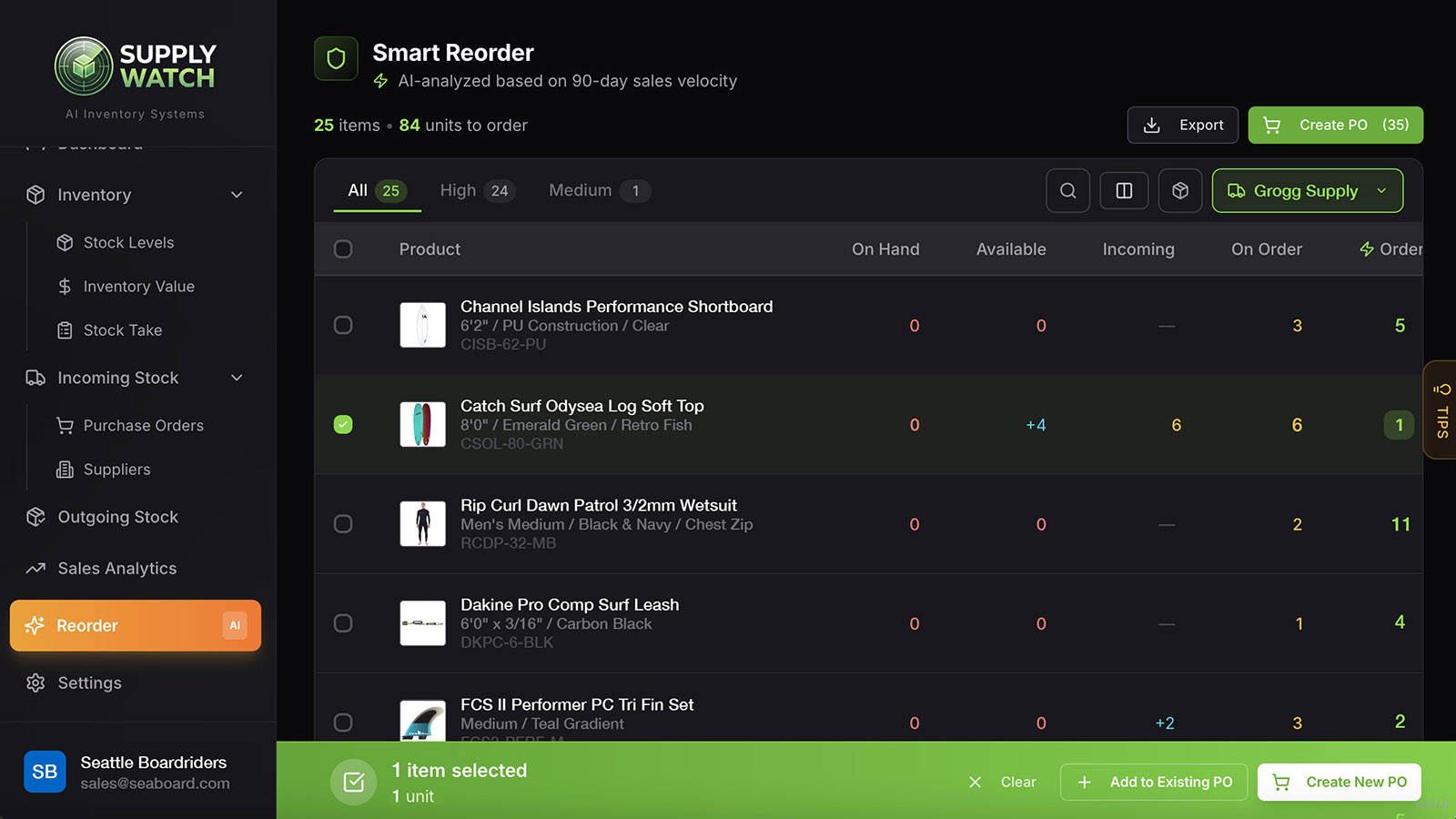Viewport: 1456px width, 819px height.
Task: Click the SB account avatar
Action: (45, 772)
